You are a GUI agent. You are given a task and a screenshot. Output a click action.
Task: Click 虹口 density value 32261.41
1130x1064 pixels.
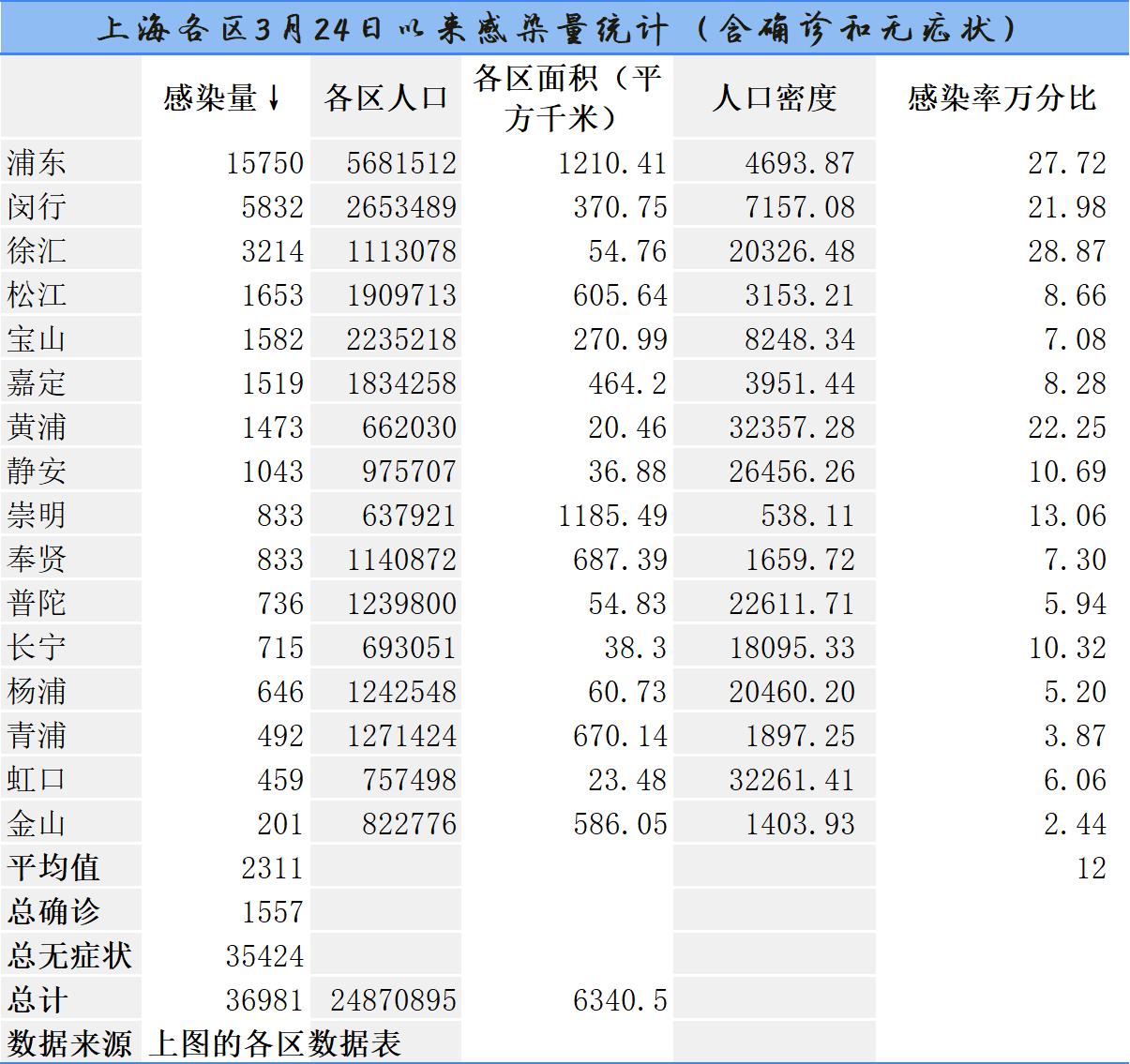point(792,780)
